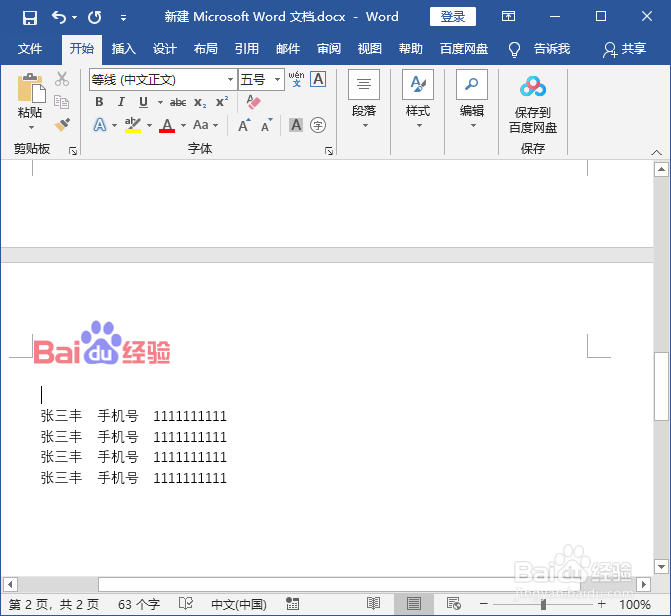Viewport: 671px width, 616px height.
Task: Open the 百度网盘 tab
Action: pos(464,49)
